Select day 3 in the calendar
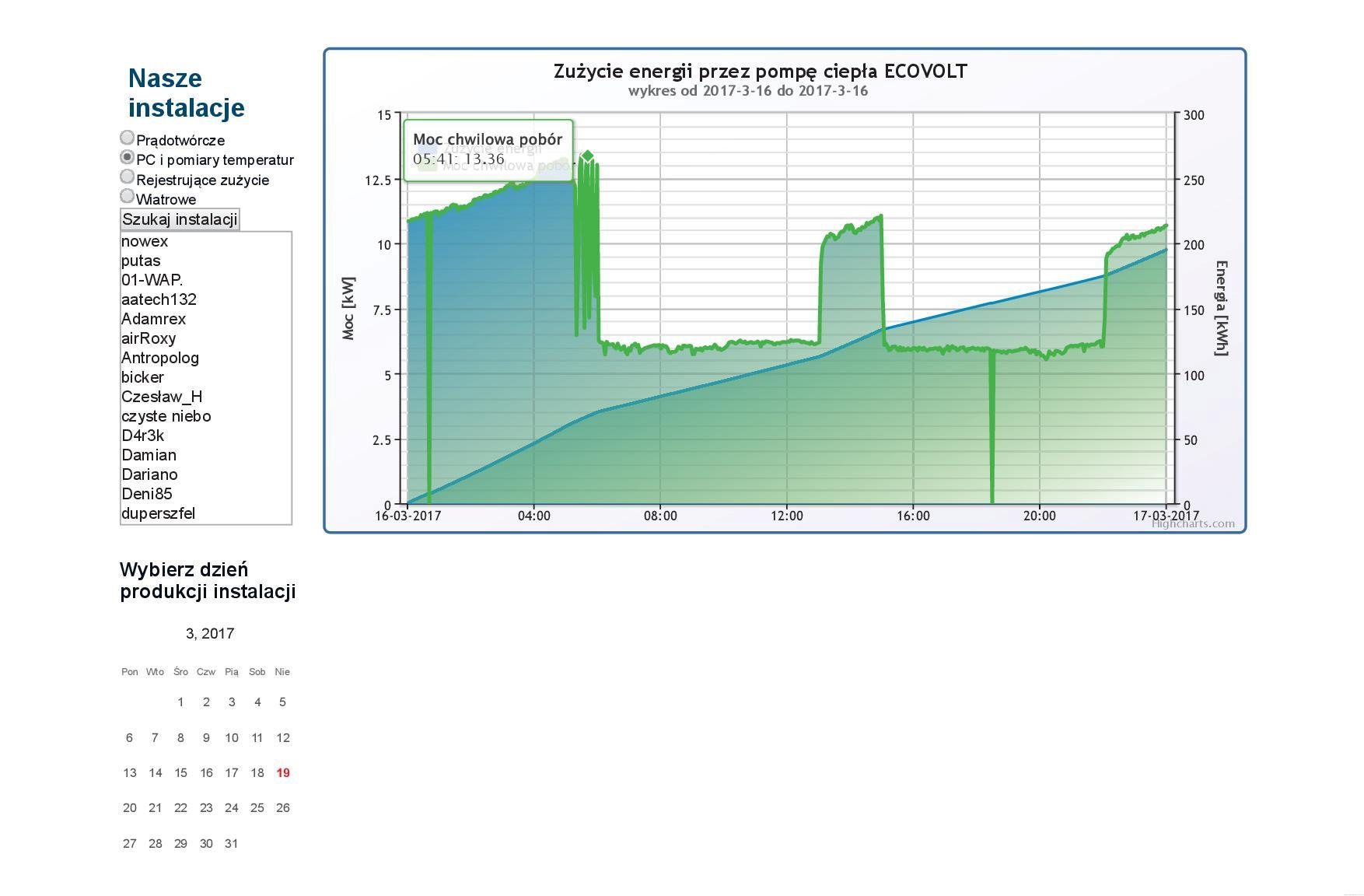This screenshot has height=896, width=1364. click(x=232, y=702)
